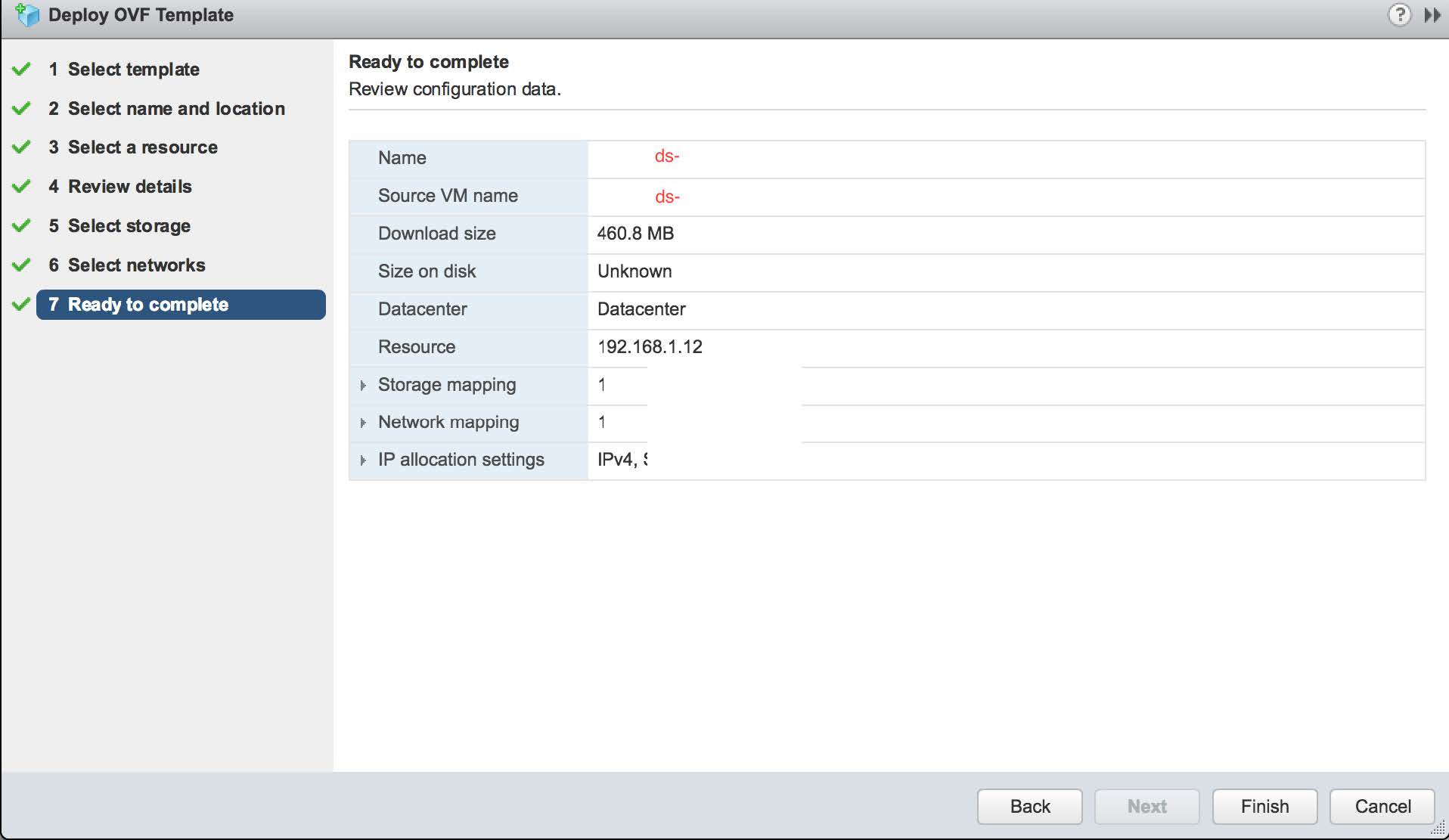Screen dimensions: 1449x840
Task: Select the Resource value 192.168.1.12
Action: (x=650, y=347)
